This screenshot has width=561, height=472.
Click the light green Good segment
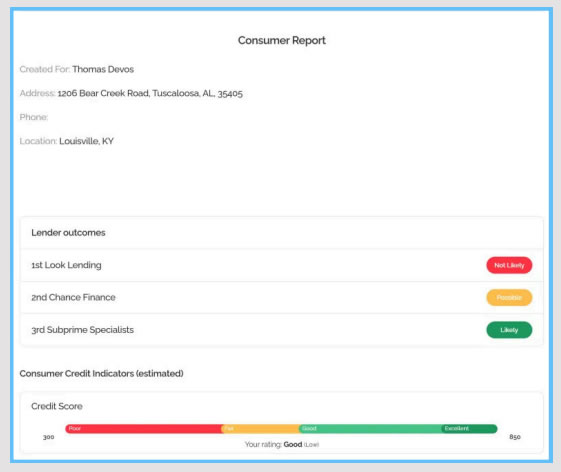[371, 429]
